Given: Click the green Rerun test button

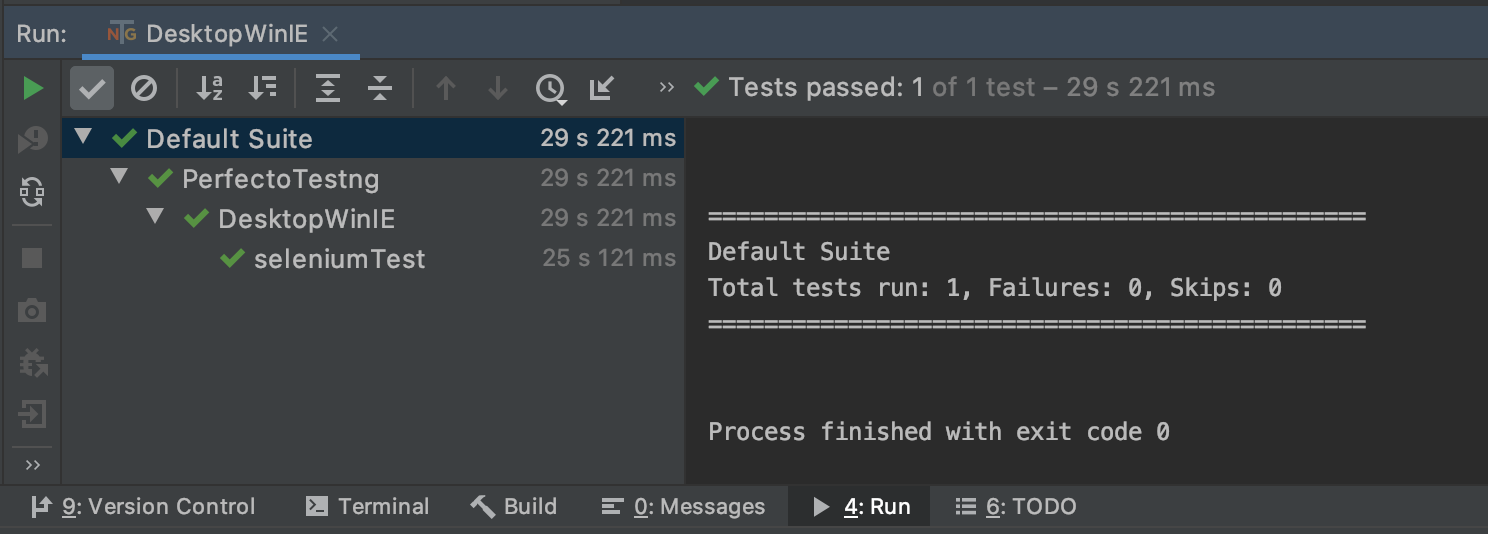Looking at the screenshot, I should click(x=33, y=88).
